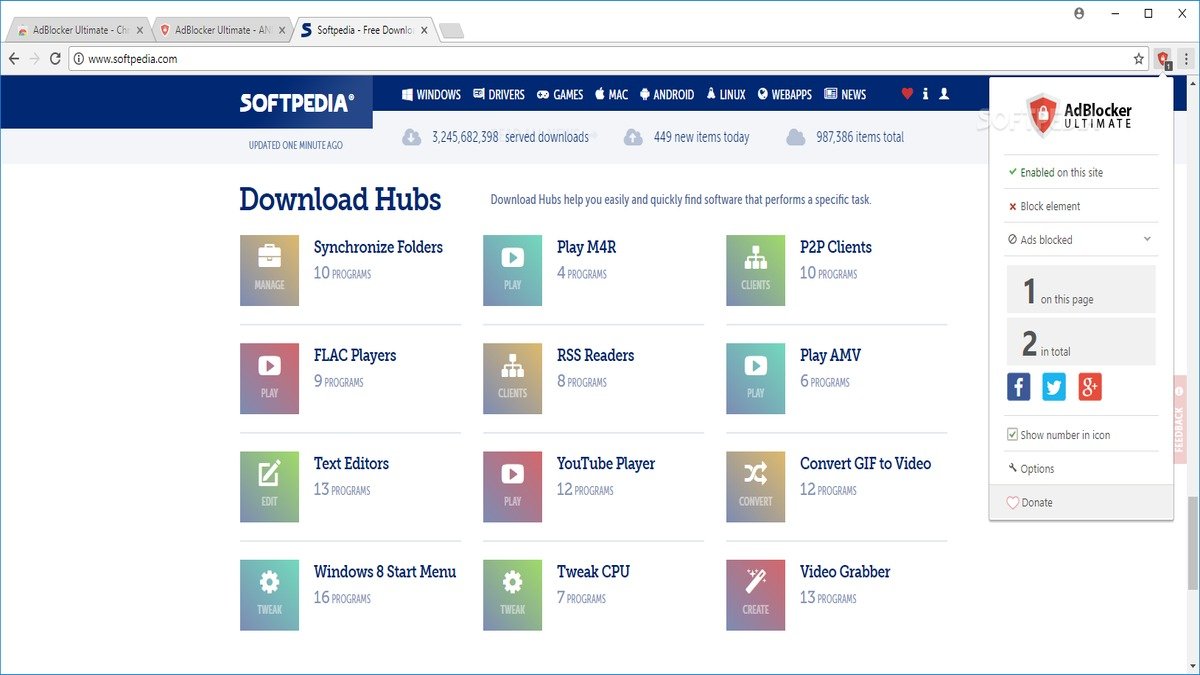Screen dimensions: 1200x675
Task: Click the P2P Clients hub icon
Action: click(755, 270)
